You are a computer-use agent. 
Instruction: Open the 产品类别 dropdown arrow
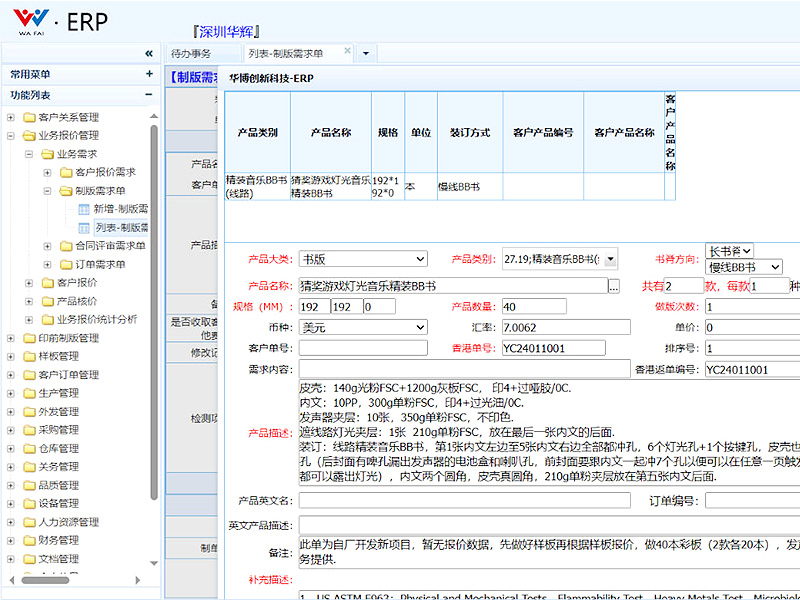[x=610, y=259]
